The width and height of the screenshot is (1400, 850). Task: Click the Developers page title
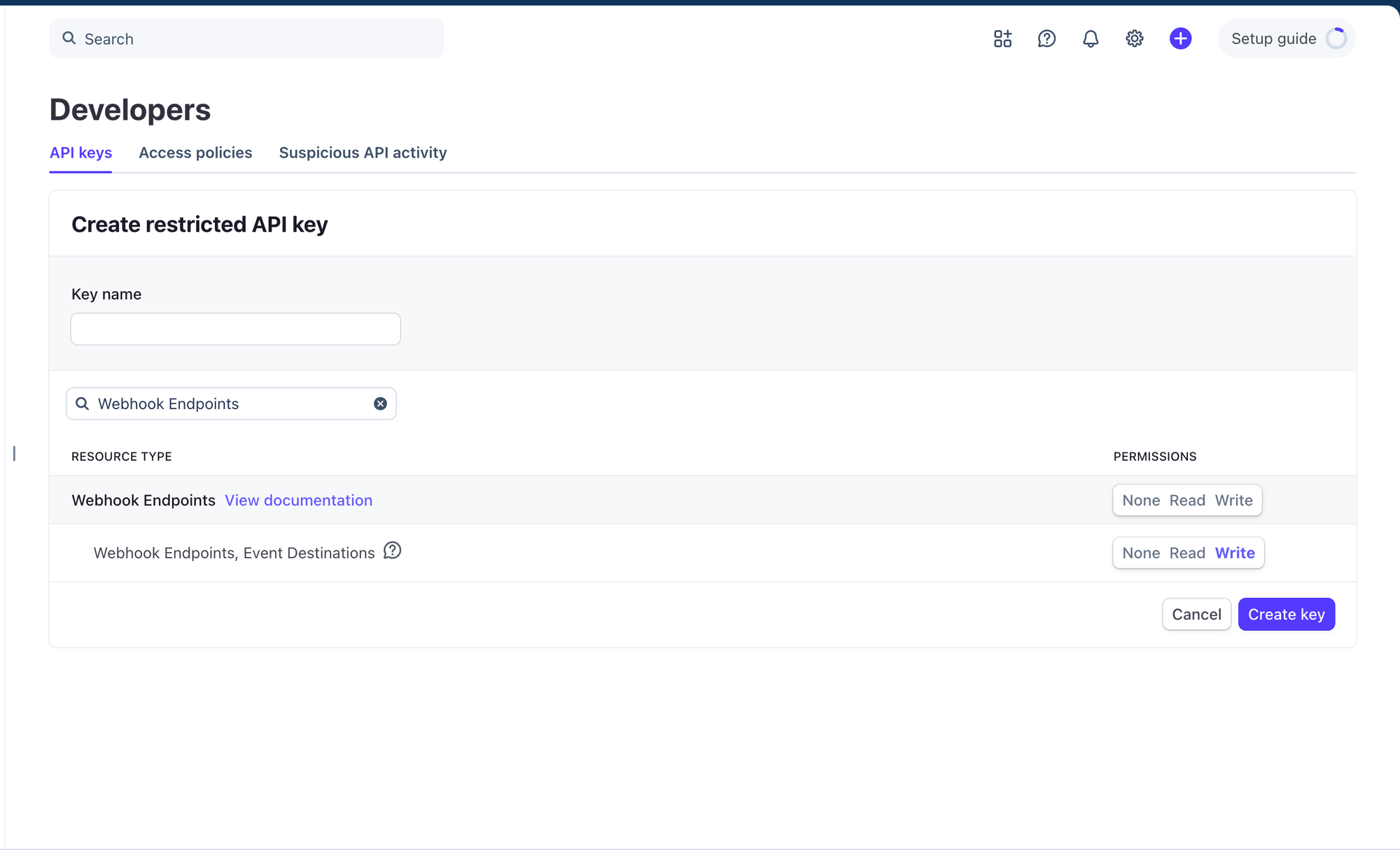[x=130, y=110]
